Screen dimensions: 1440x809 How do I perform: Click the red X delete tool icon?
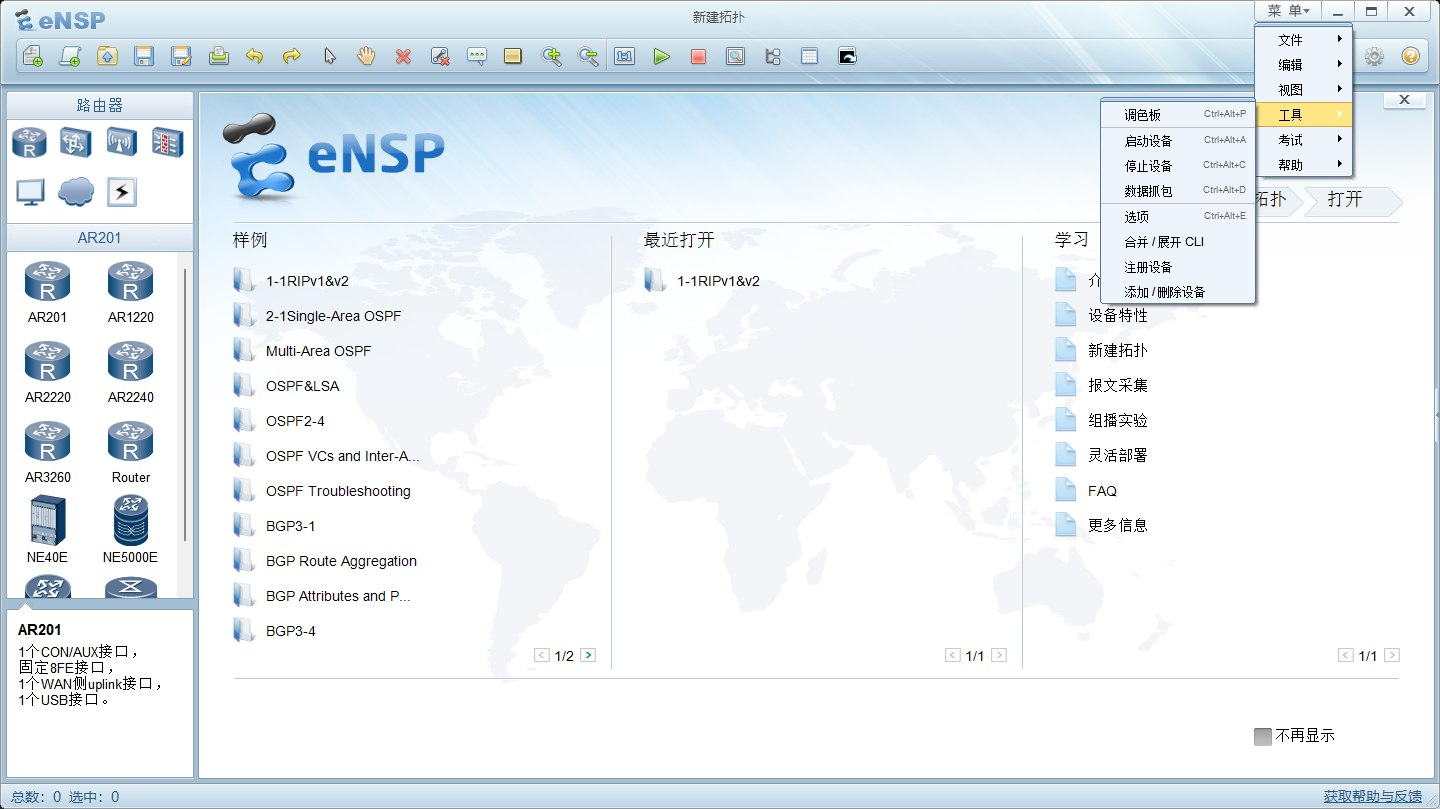coord(403,57)
